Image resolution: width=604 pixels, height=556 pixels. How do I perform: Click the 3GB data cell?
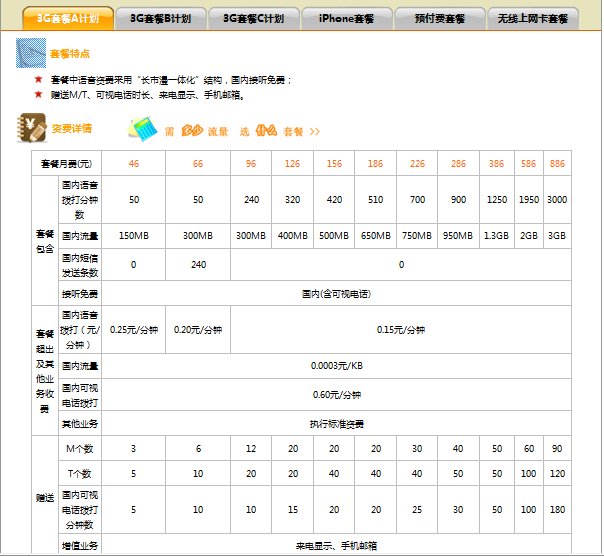tap(557, 235)
